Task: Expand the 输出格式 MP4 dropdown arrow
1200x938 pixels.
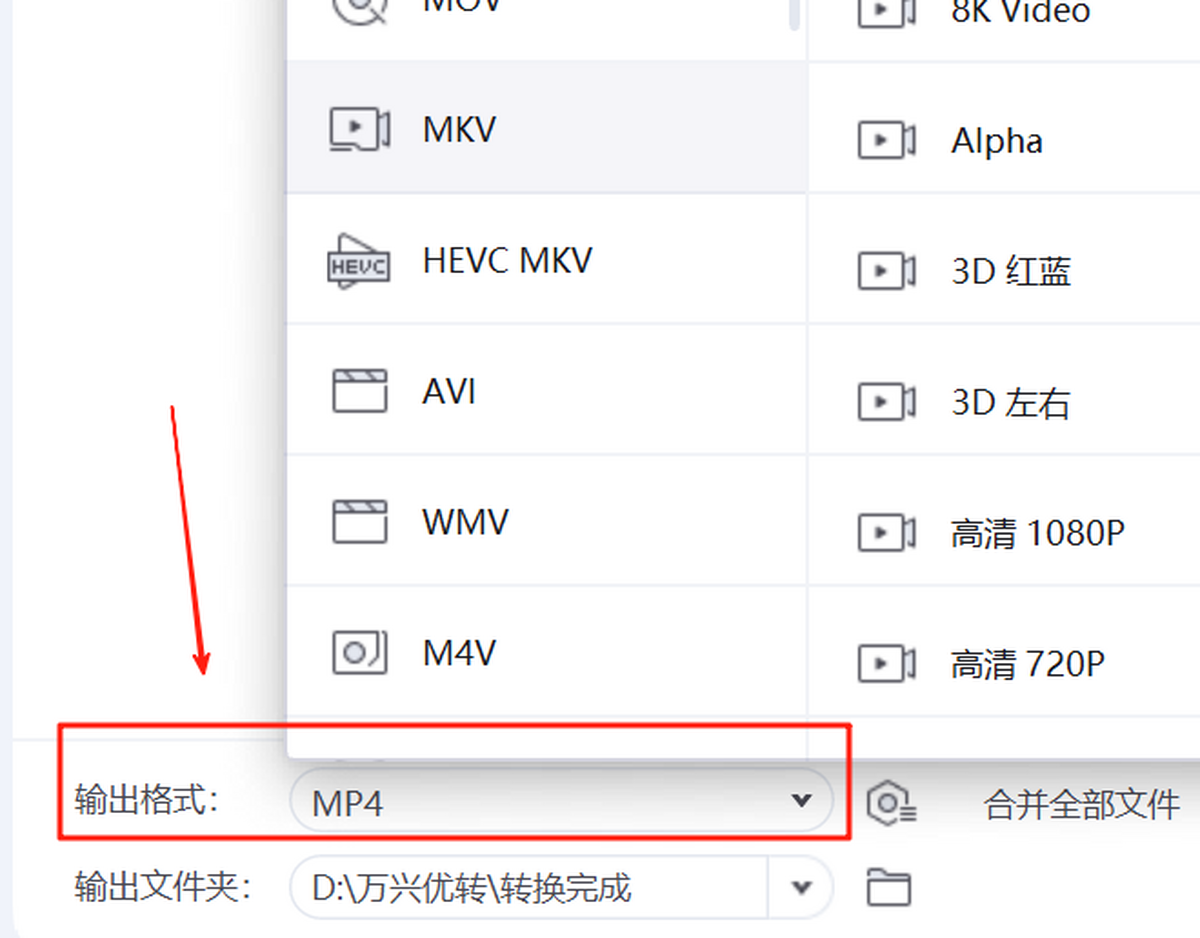Action: (x=800, y=801)
